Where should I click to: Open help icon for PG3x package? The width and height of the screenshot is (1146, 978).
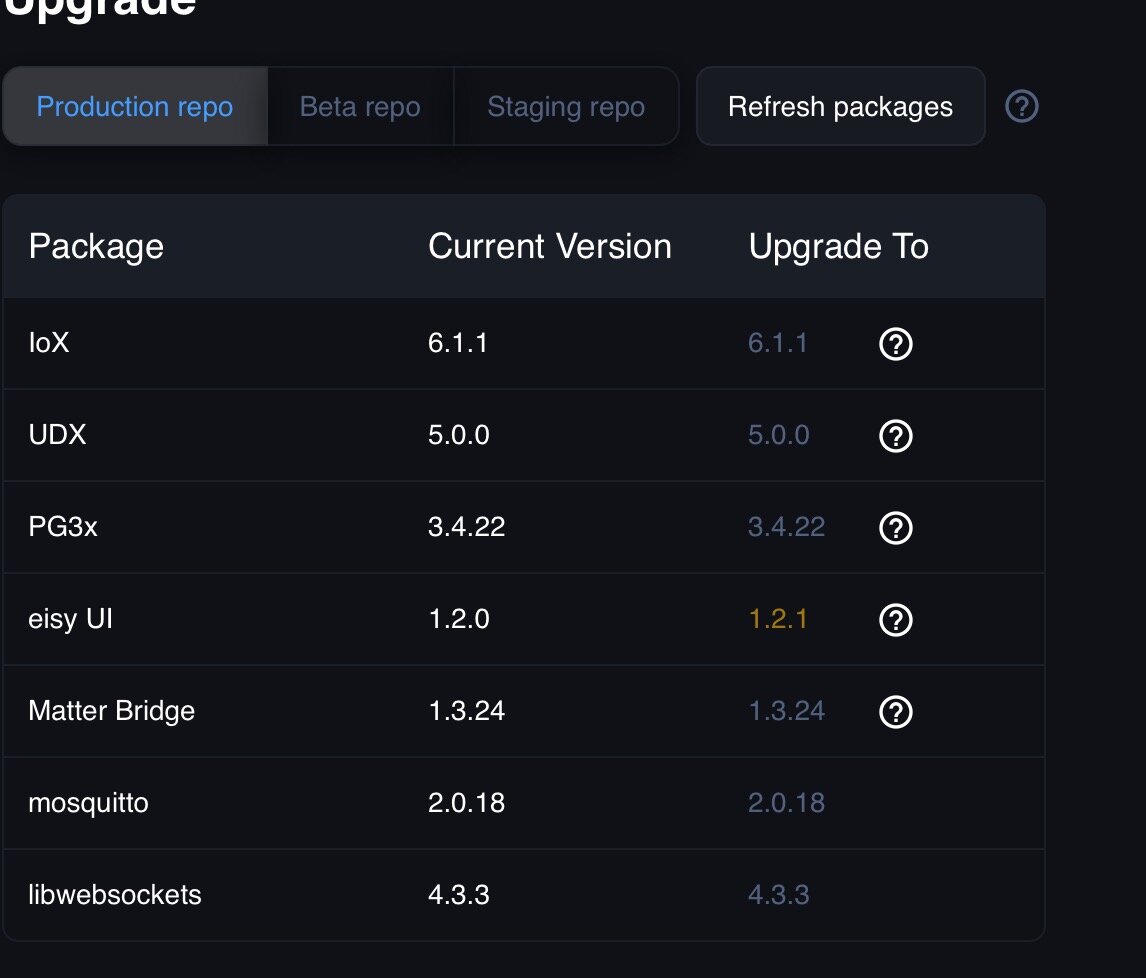pyautogui.click(x=895, y=528)
